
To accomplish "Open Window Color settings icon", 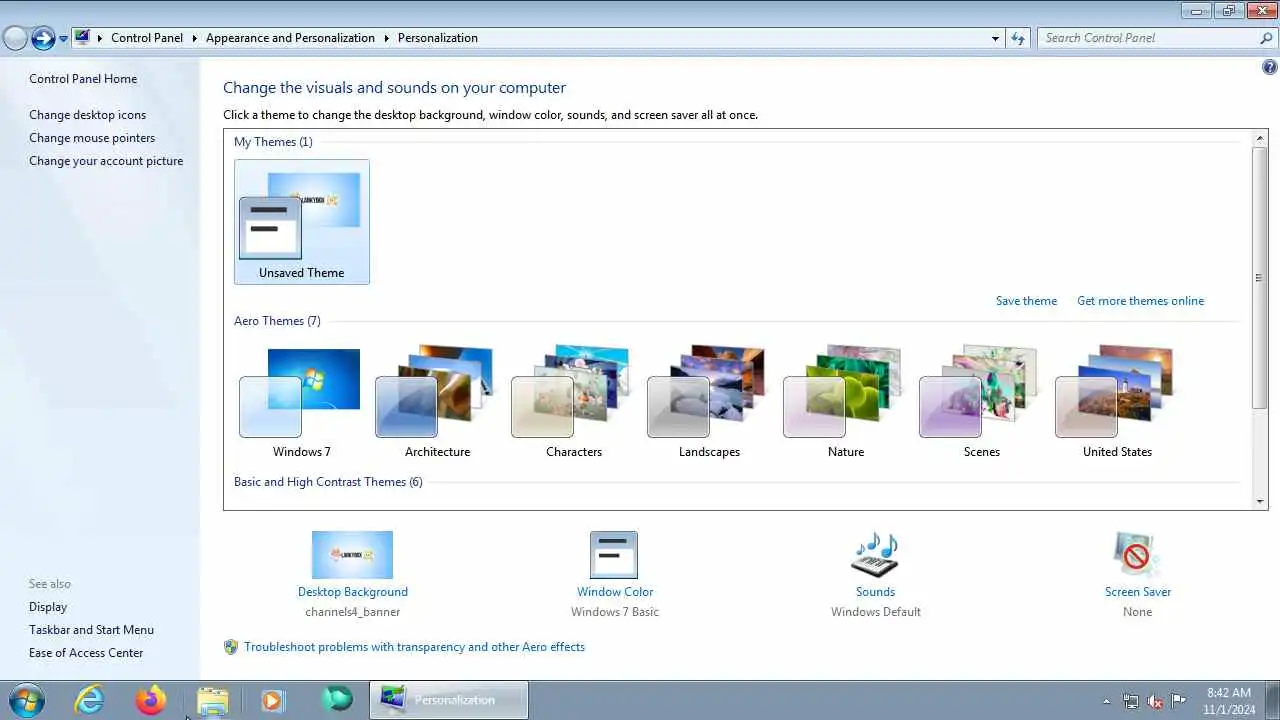I will pos(614,555).
